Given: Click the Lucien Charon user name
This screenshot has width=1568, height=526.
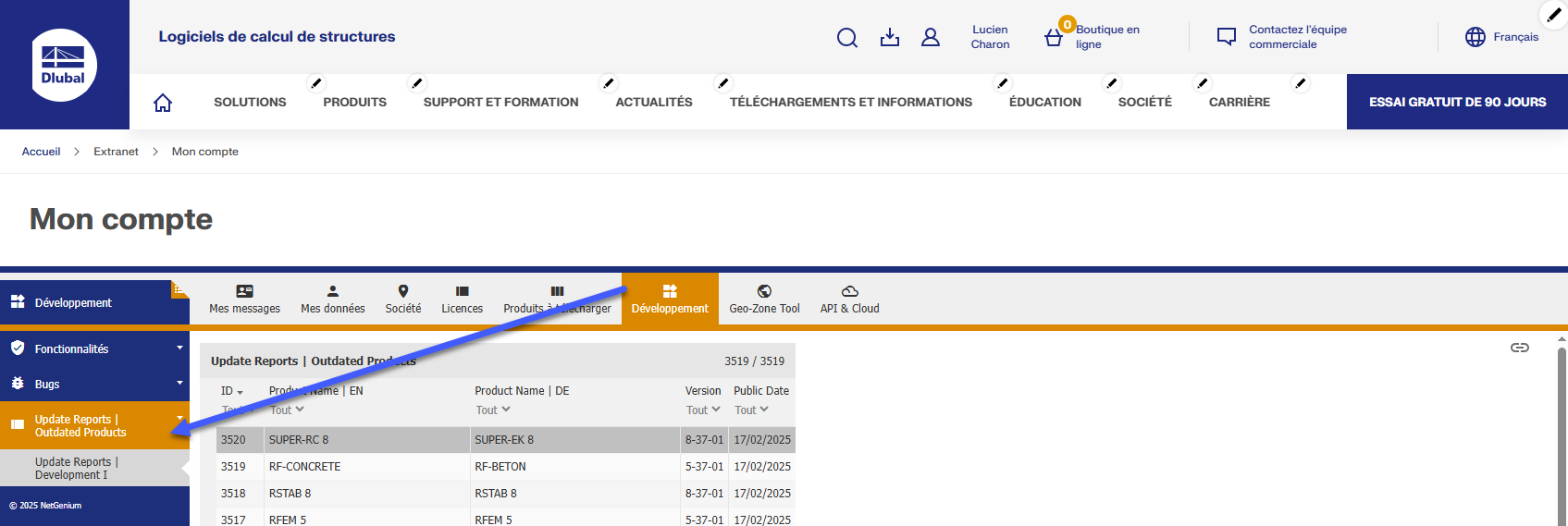Looking at the screenshot, I should tap(990, 37).
